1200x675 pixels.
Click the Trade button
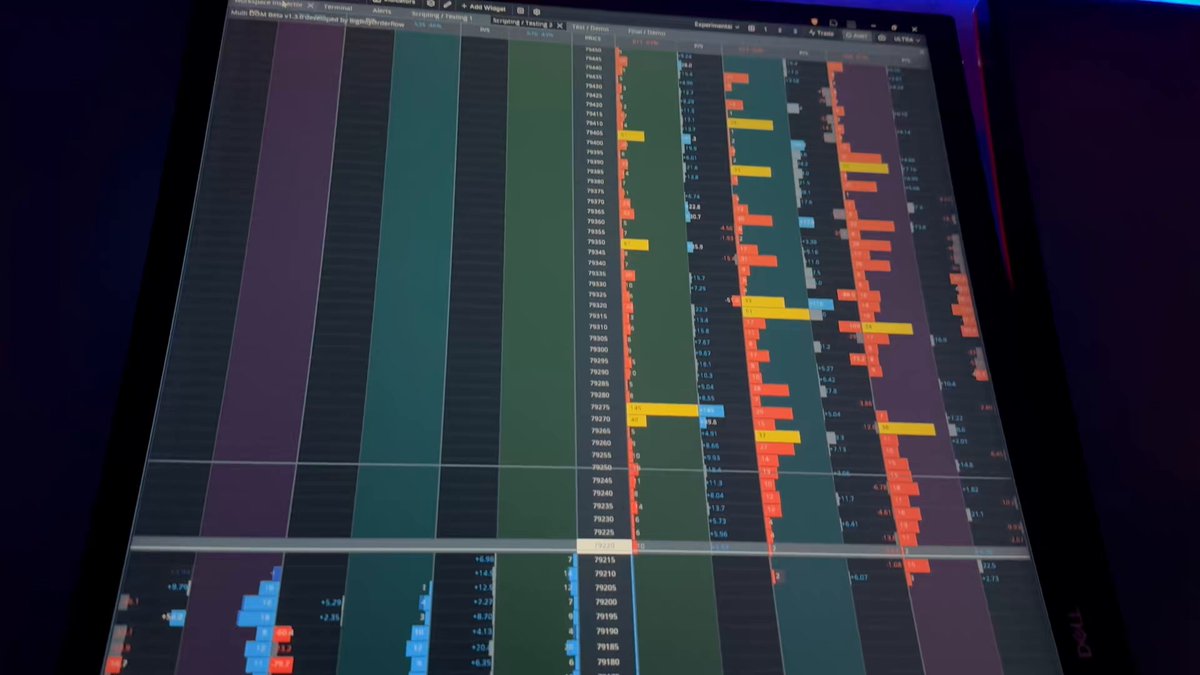point(822,33)
